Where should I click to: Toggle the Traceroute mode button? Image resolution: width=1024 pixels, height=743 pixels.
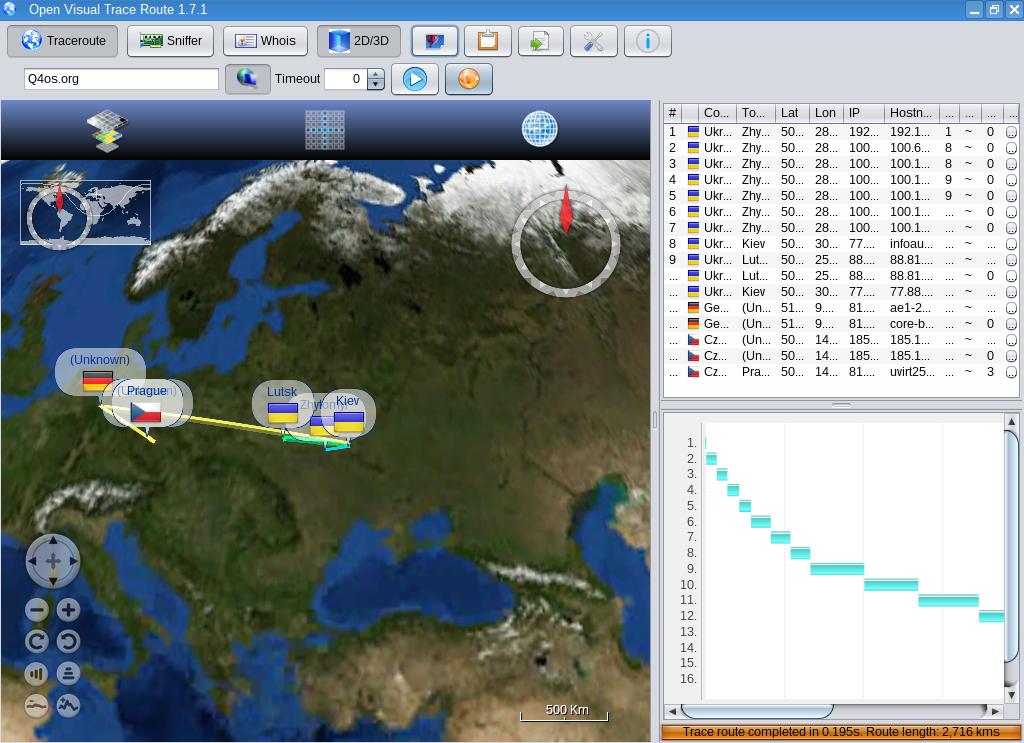tap(63, 41)
